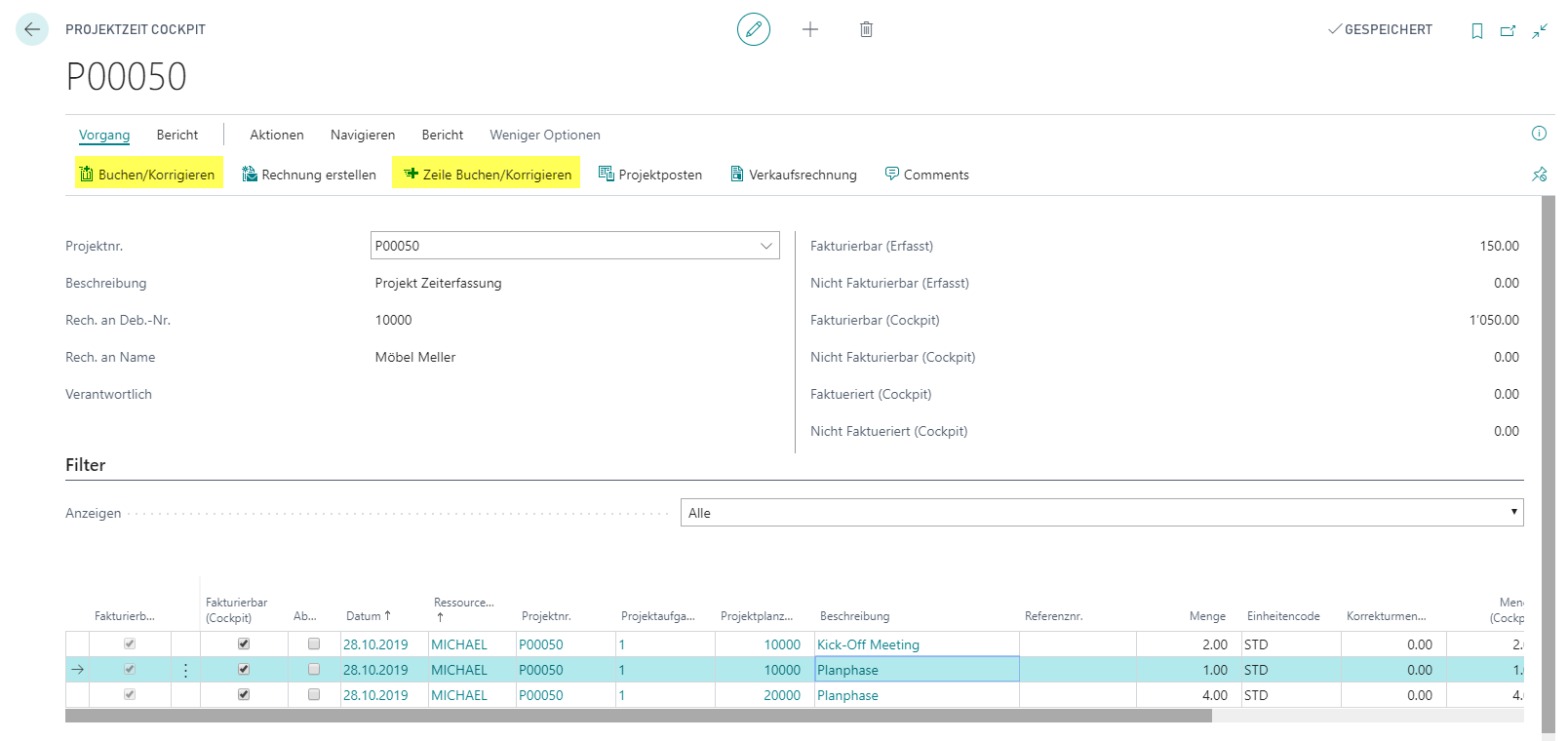Click the bookmark icon in the header
1568x741 pixels.
1477,30
